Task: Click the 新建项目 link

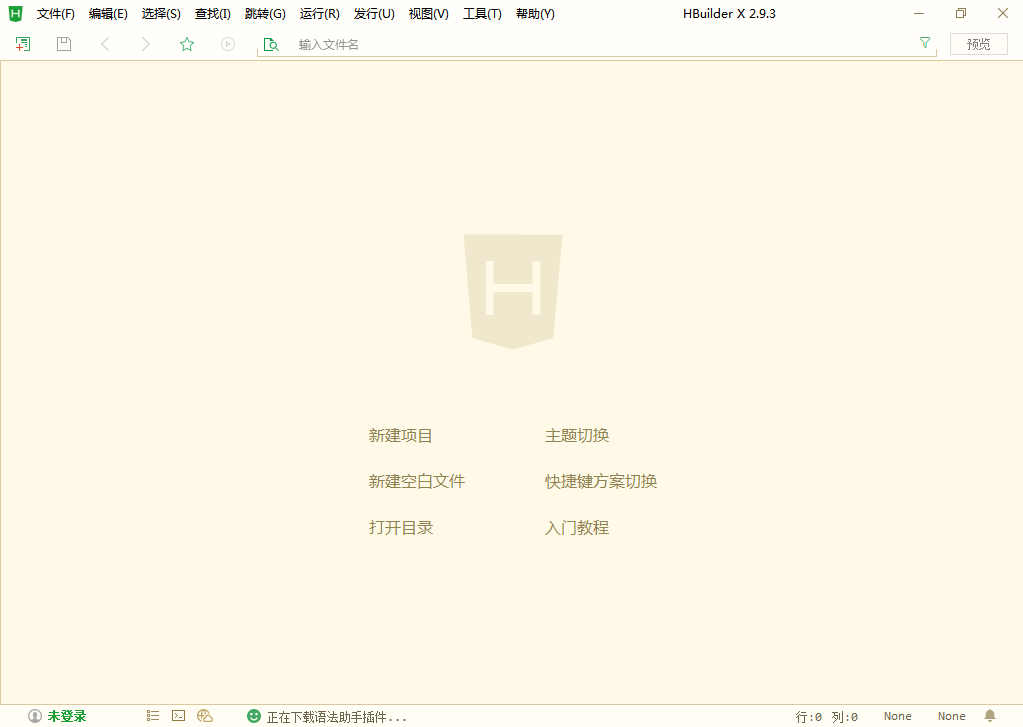Action: point(401,435)
